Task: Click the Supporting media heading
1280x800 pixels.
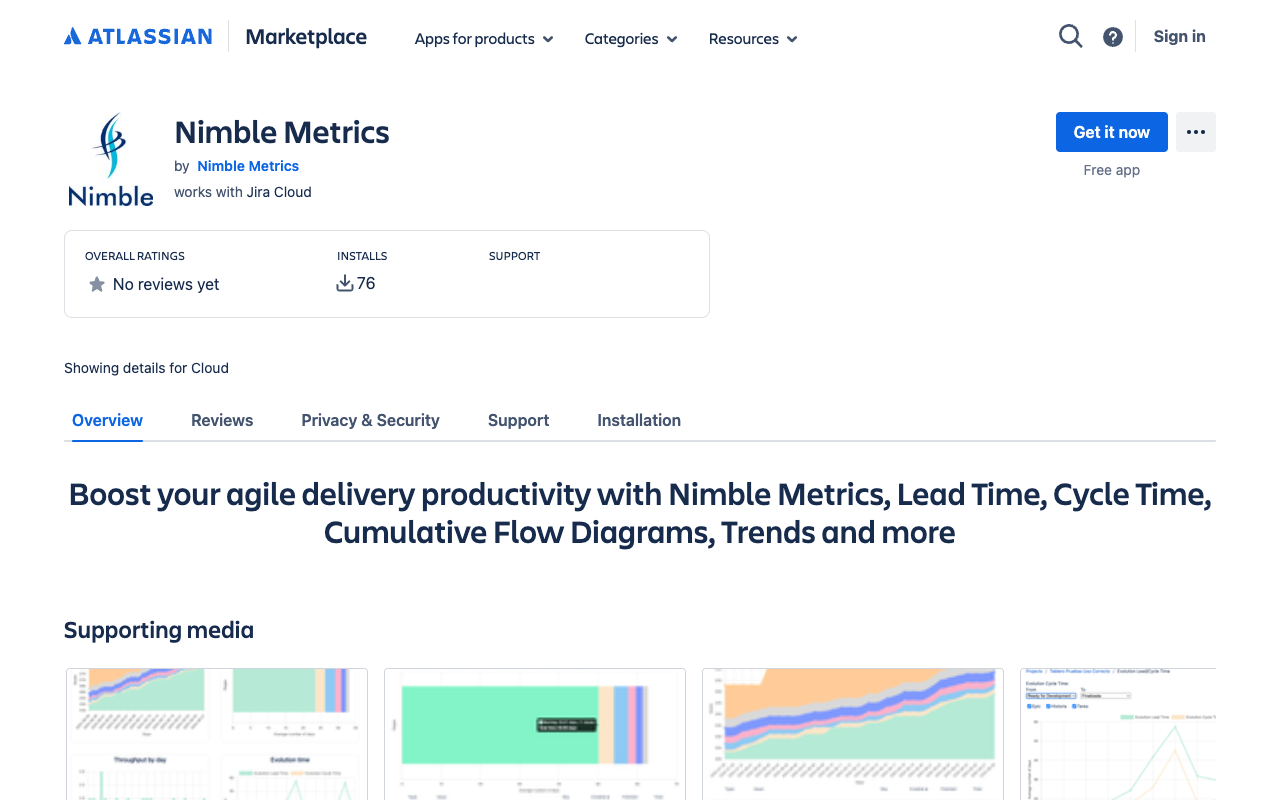Action: click(x=159, y=630)
